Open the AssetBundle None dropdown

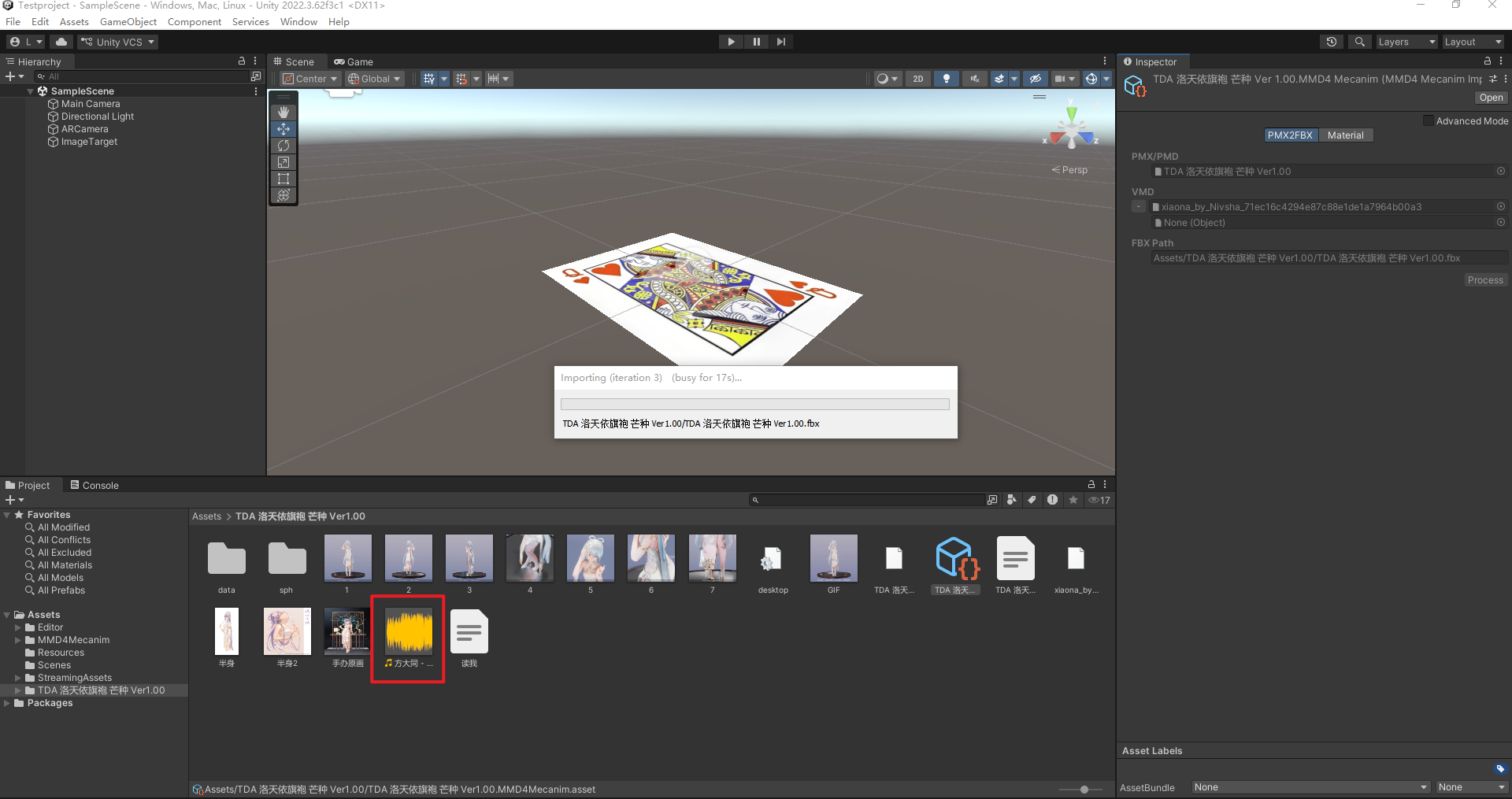[1310, 787]
